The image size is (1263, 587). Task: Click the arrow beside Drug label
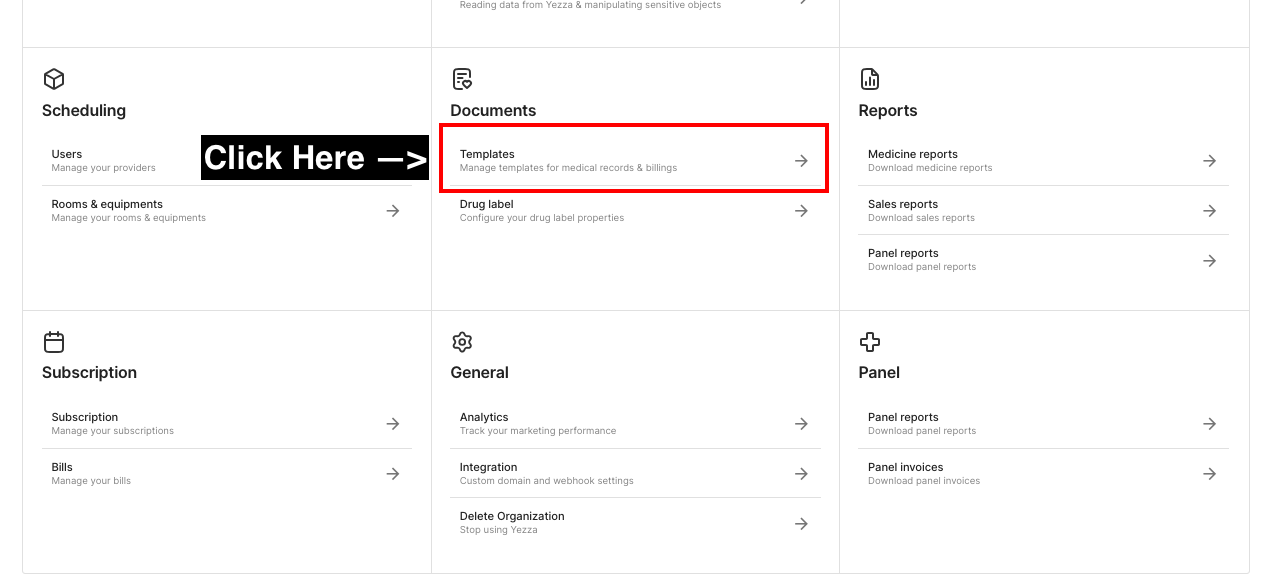(x=801, y=210)
